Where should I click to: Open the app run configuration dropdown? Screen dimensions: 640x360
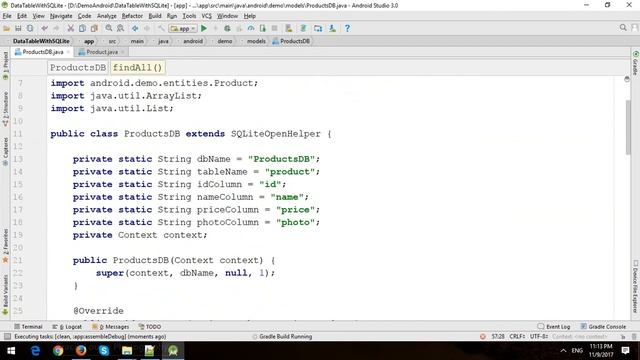coord(183,29)
